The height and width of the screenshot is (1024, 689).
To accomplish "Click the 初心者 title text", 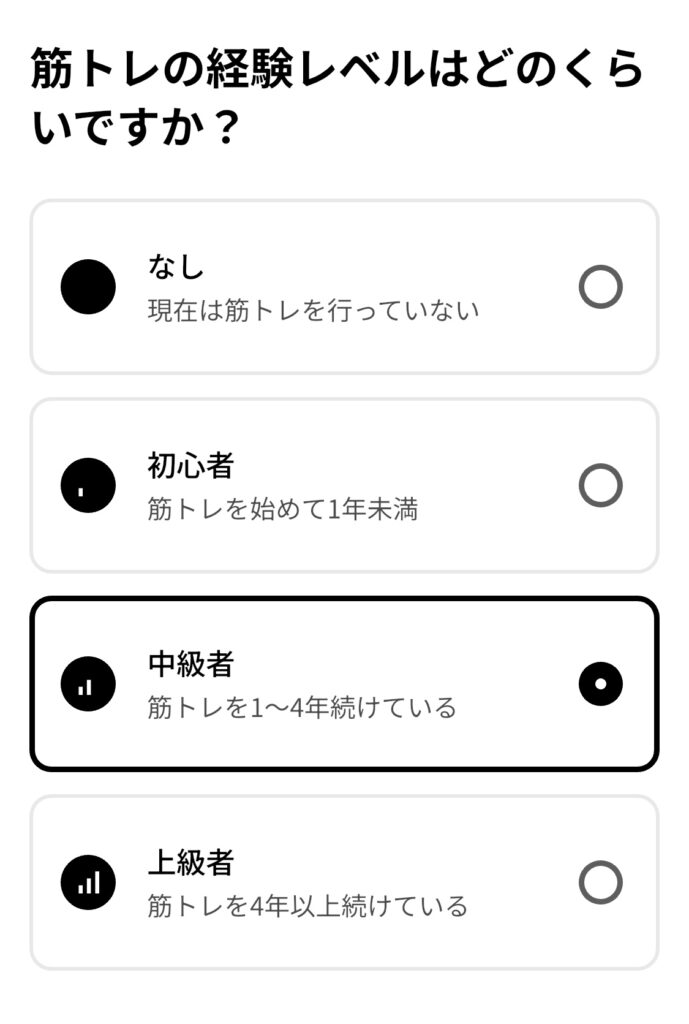I will pos(191,466).
